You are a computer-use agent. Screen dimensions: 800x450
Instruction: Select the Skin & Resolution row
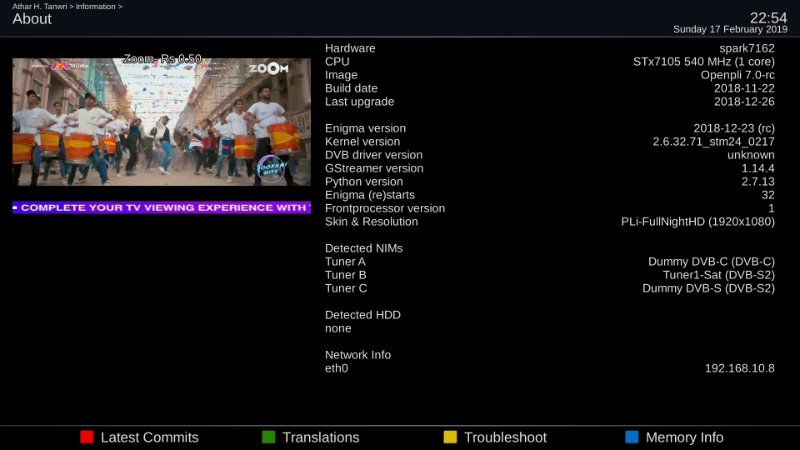[549, 222]
